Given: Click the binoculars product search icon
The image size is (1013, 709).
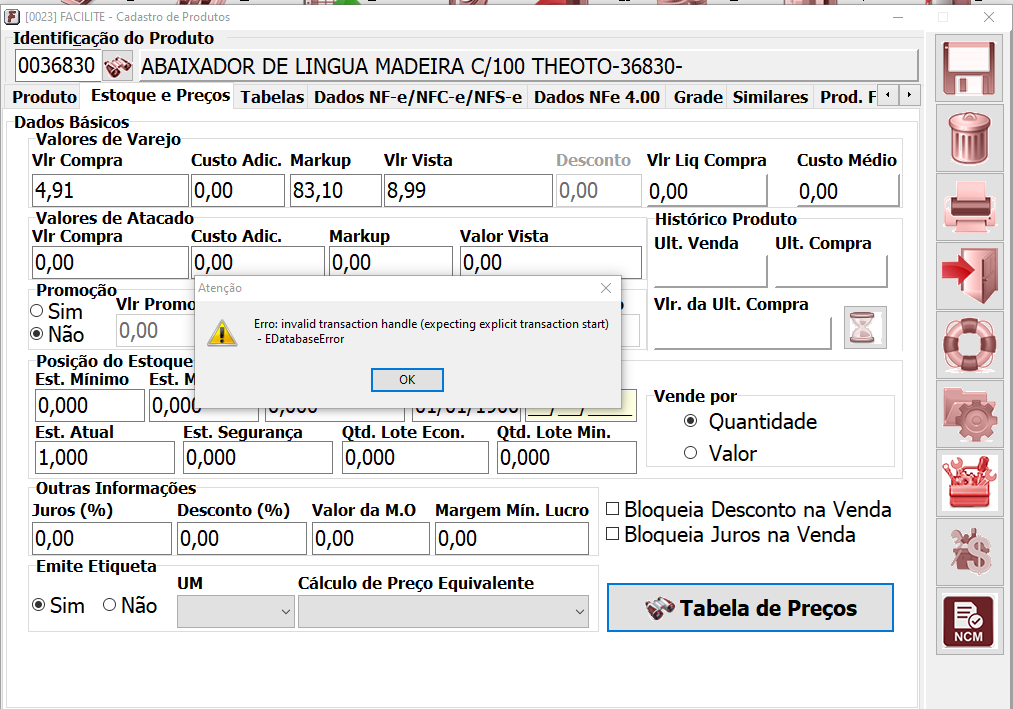Looking at the screenshot, I should point(118,66).
